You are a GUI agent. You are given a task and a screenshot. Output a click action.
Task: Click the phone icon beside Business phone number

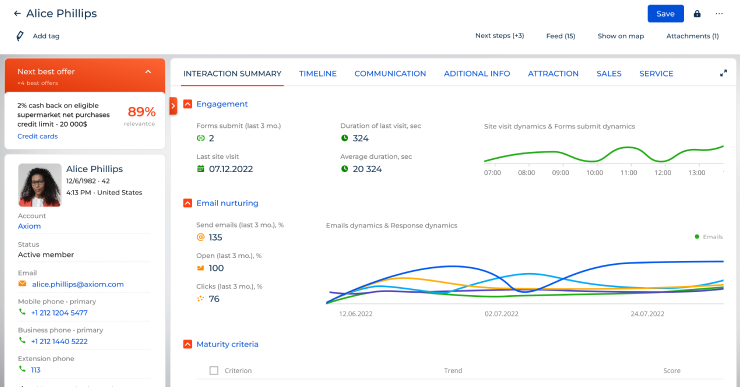22,340
